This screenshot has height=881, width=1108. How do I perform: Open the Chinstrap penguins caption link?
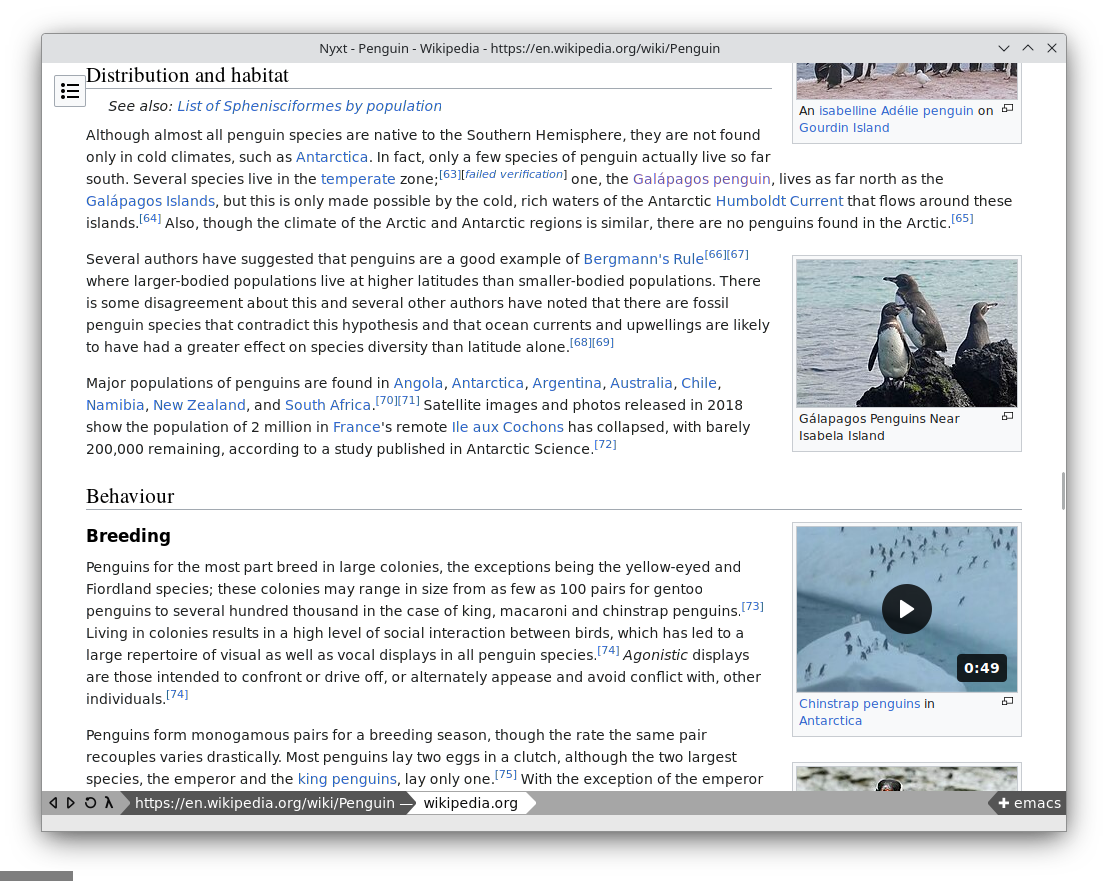pyautogui.click(x=859, y=704)
